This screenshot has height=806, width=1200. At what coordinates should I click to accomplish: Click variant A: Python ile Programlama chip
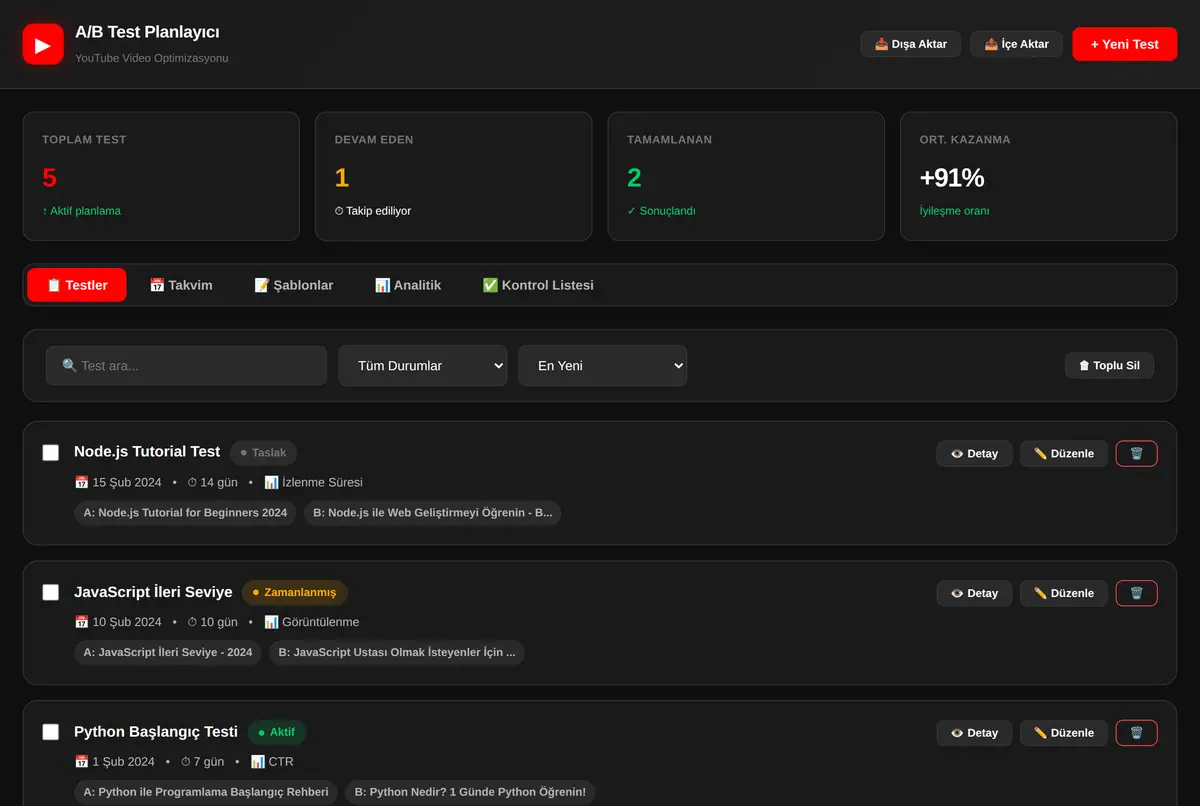click(206, 792)
